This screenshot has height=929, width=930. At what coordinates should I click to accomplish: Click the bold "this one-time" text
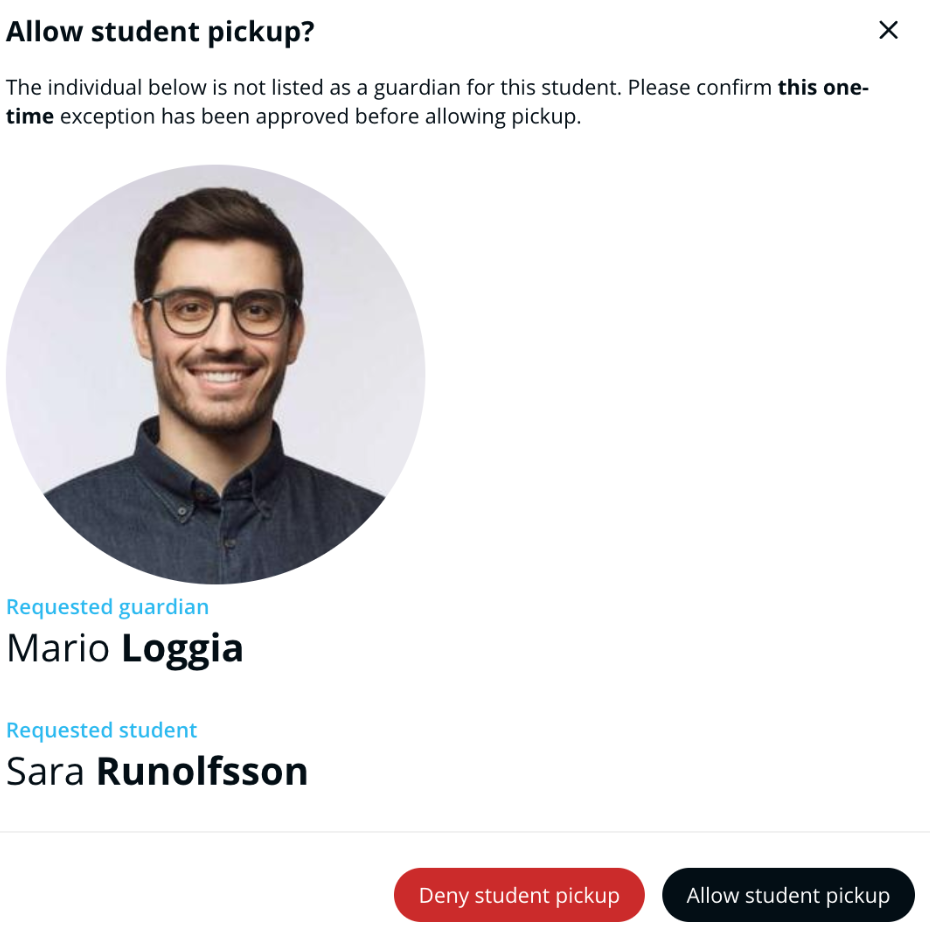click(x=822, y=87)
